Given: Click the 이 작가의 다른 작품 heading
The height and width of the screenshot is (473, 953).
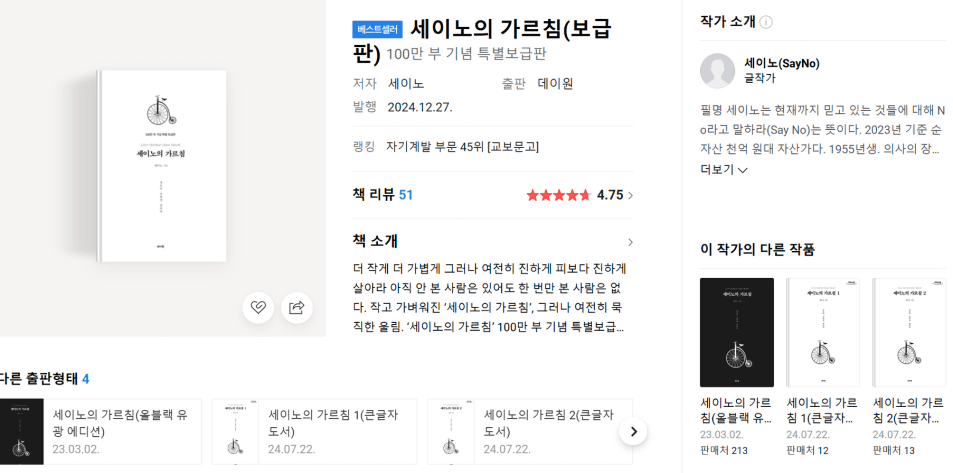Looking at the screenshot, I should click(x=757, y=249).
